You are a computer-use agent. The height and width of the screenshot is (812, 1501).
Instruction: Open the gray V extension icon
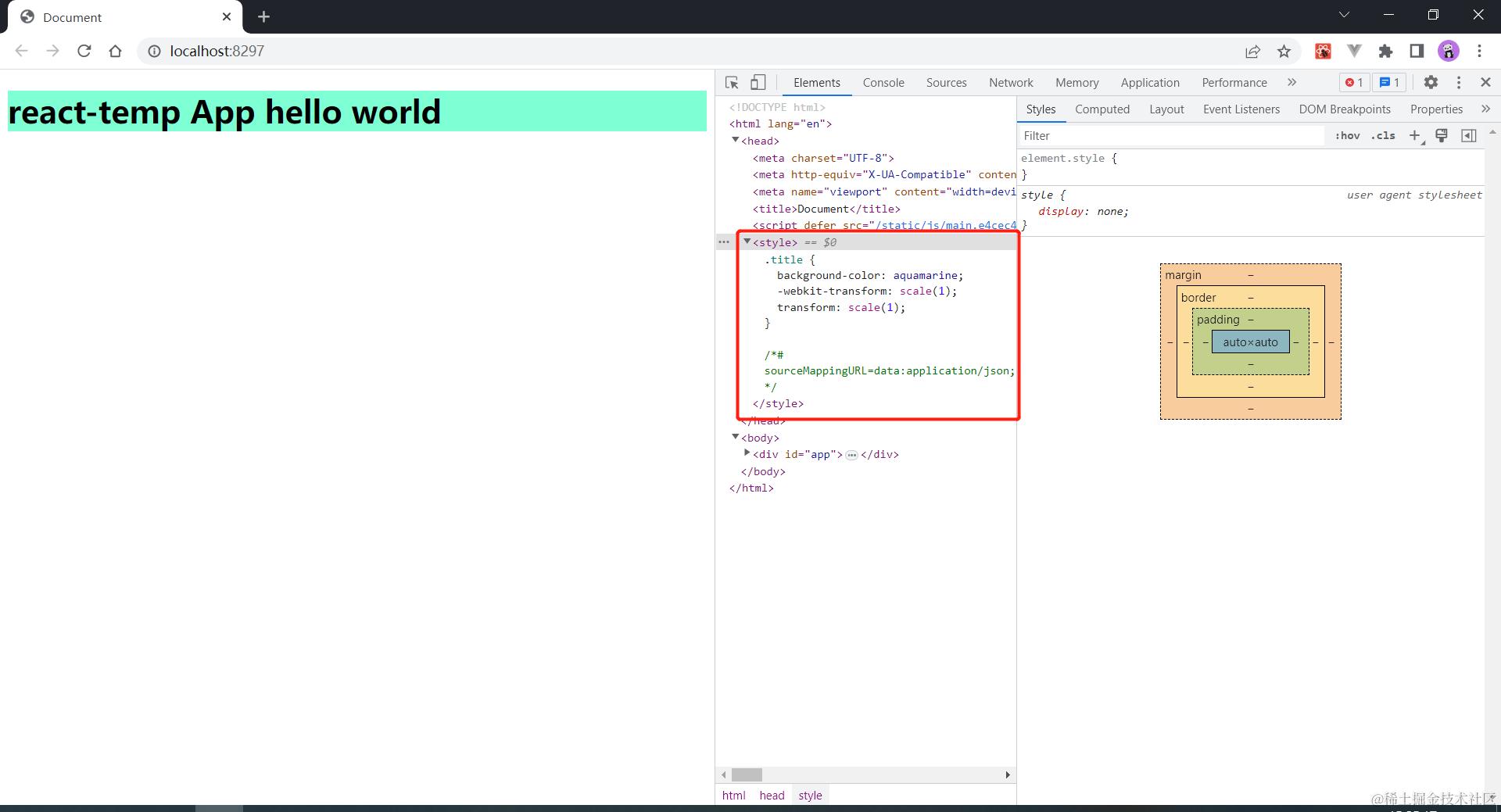point(1354,51)
